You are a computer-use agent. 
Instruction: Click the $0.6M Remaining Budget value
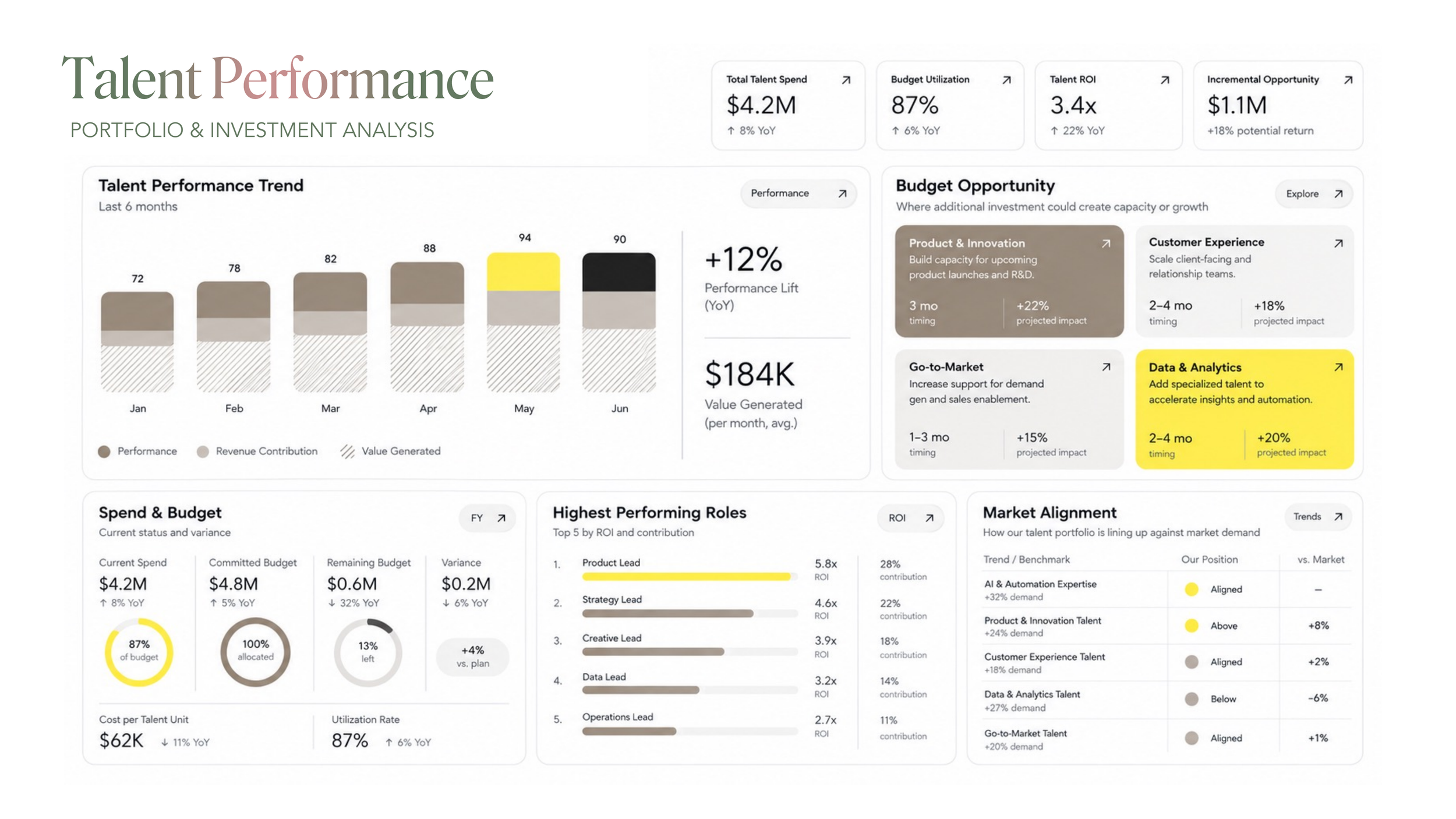[352, 584]
